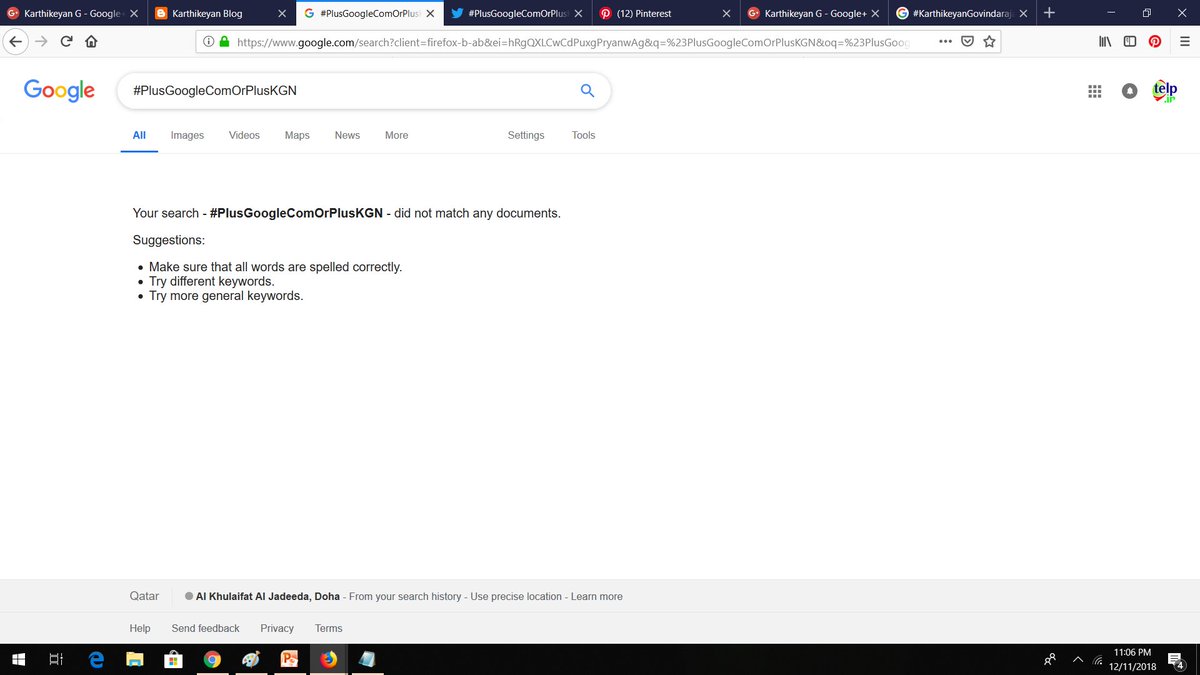The height and width of the screenshot is (675, 1200).
Task: Save page to Pocket
Action: (x=967, y=41)
